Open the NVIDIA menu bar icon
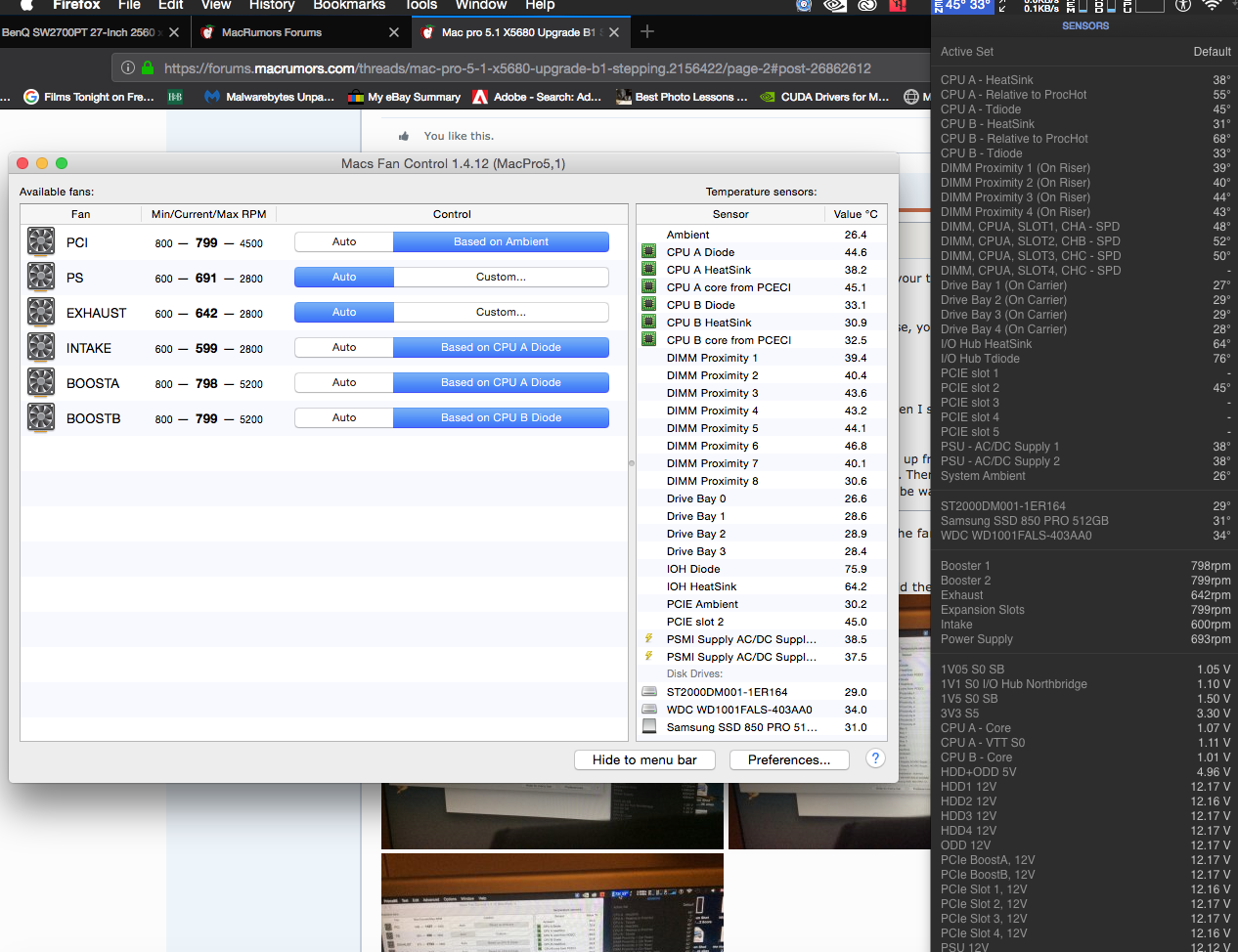 (835, 5)
